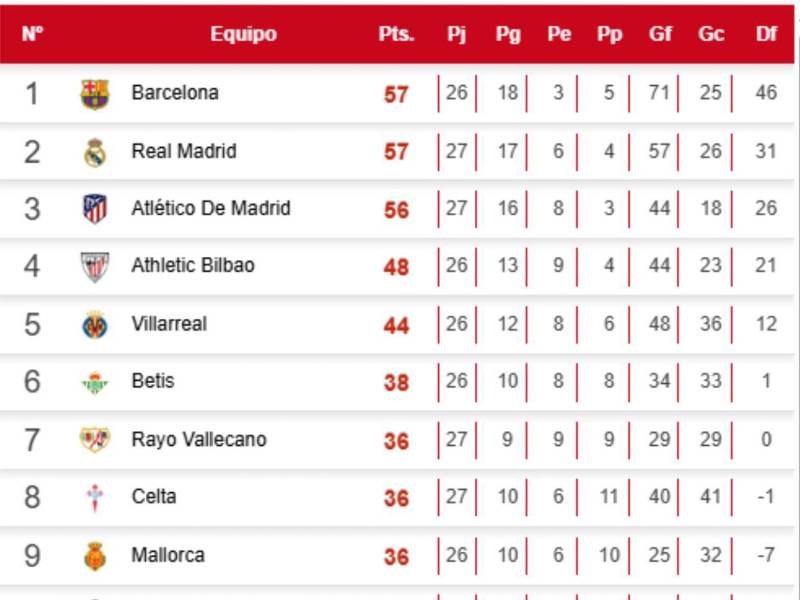Click the Mallorca club crest
Image resolution: width=800 pixels, height=600 pixels.
[x=95, y=556]
